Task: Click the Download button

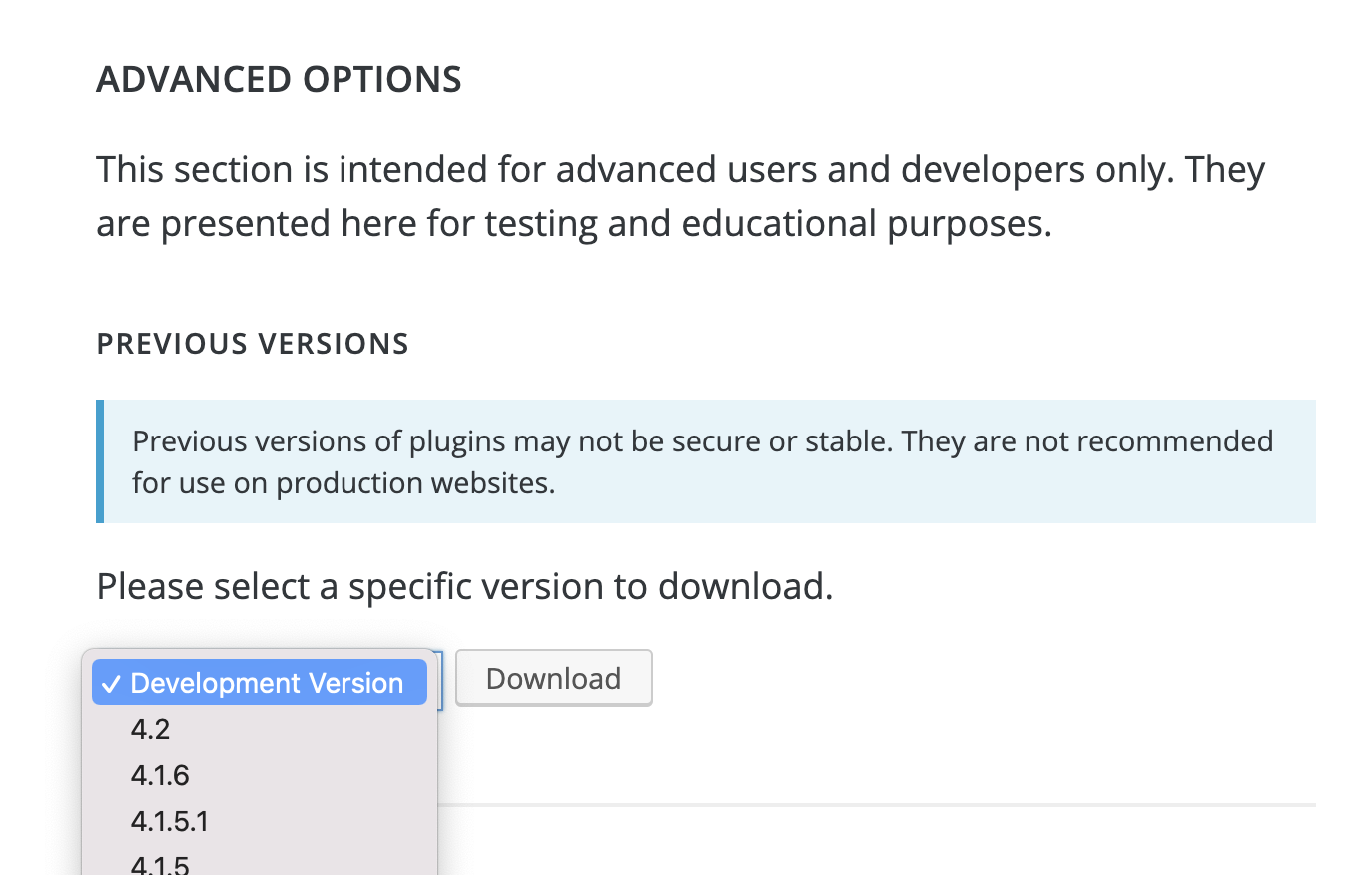Action: click(x=554, y=678)
